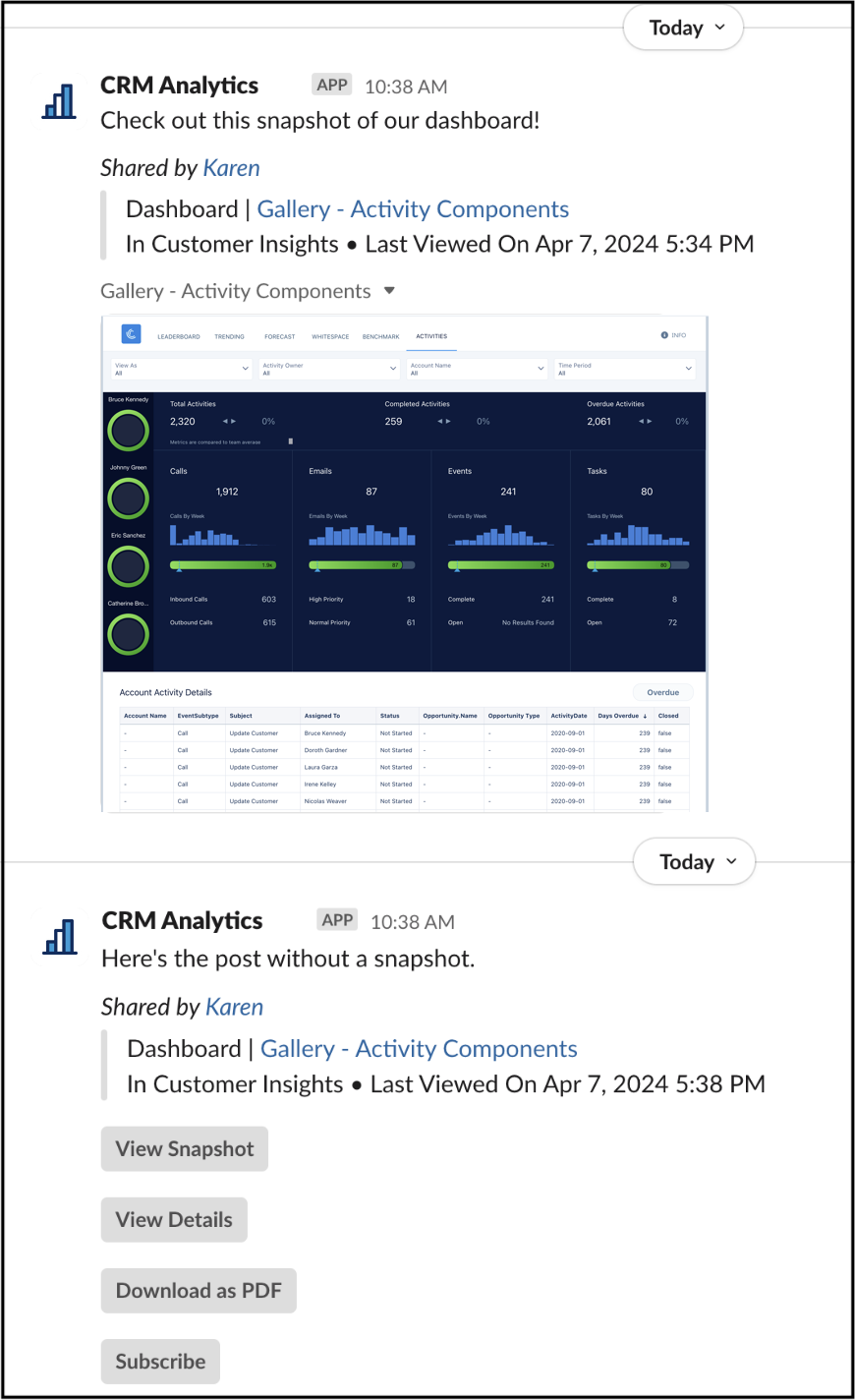Click the Emails green progress bar

[362, 565]
